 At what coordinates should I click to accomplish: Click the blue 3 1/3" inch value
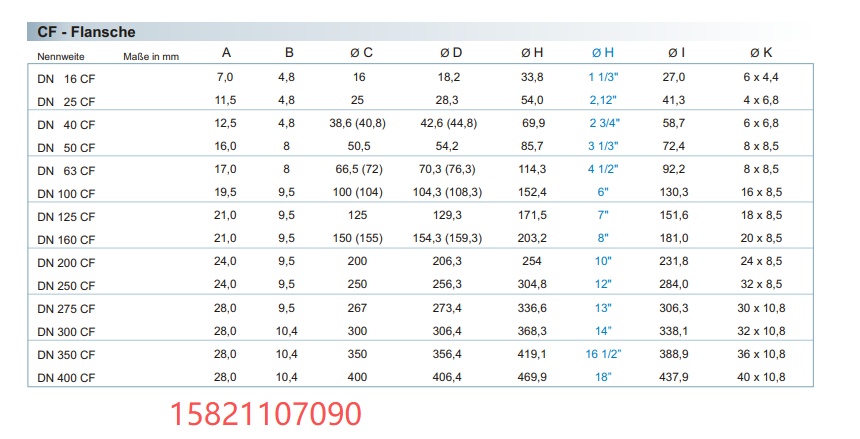[602, 146]
